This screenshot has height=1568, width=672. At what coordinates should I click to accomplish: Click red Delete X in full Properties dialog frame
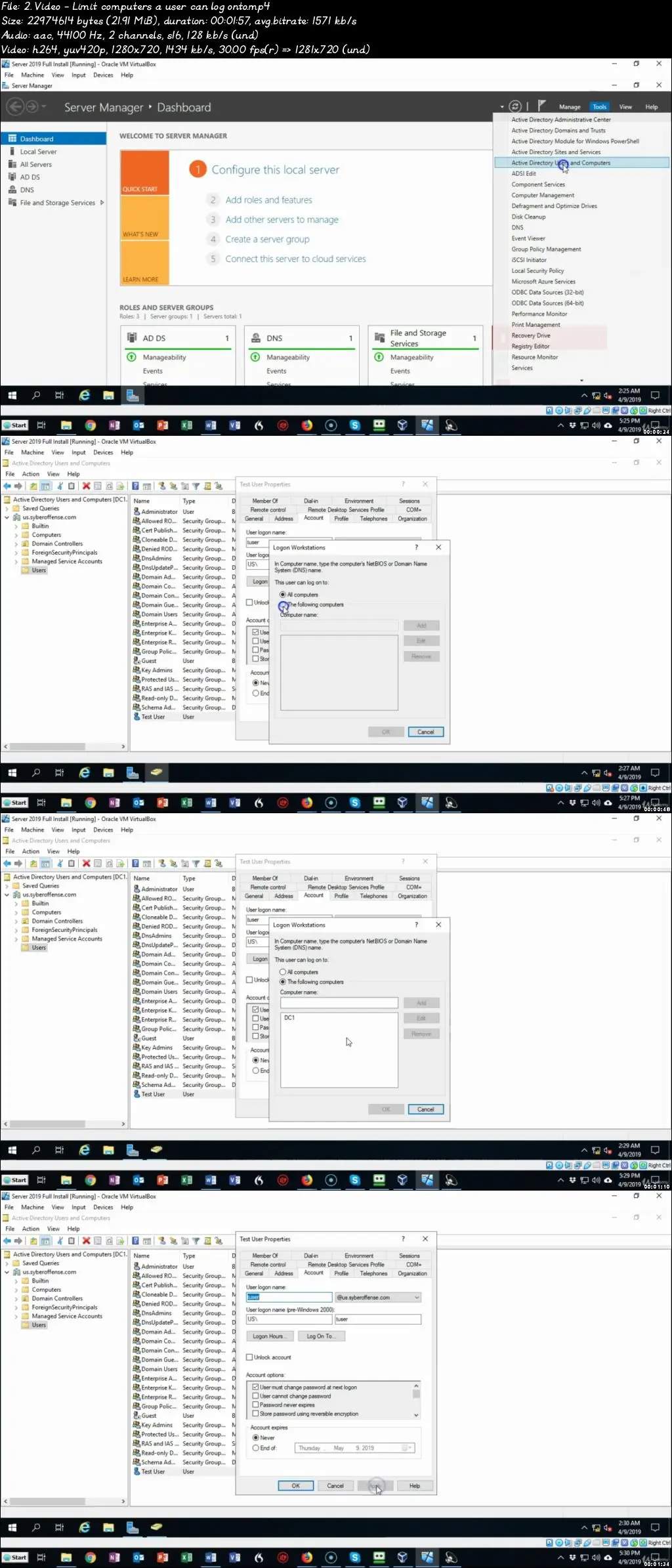coord(85,1240)
